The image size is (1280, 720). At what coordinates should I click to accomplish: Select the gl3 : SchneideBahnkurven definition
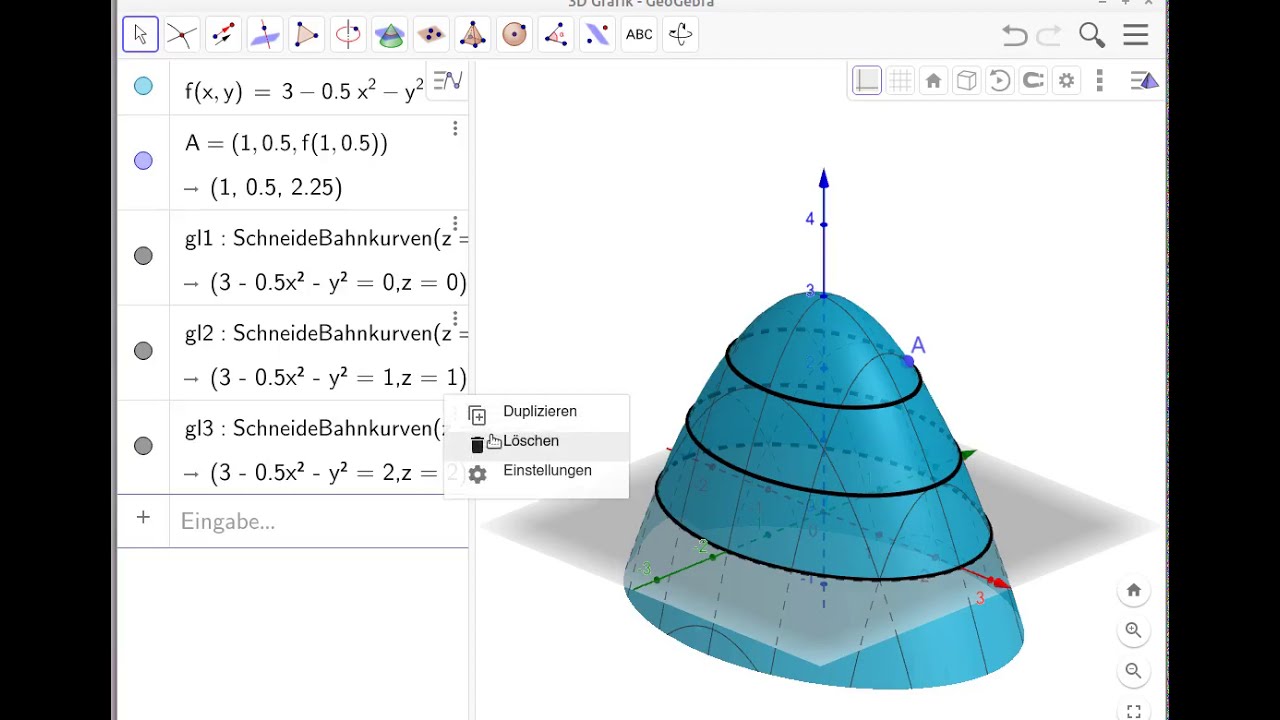pyautogui.click(x=315, y=428)
